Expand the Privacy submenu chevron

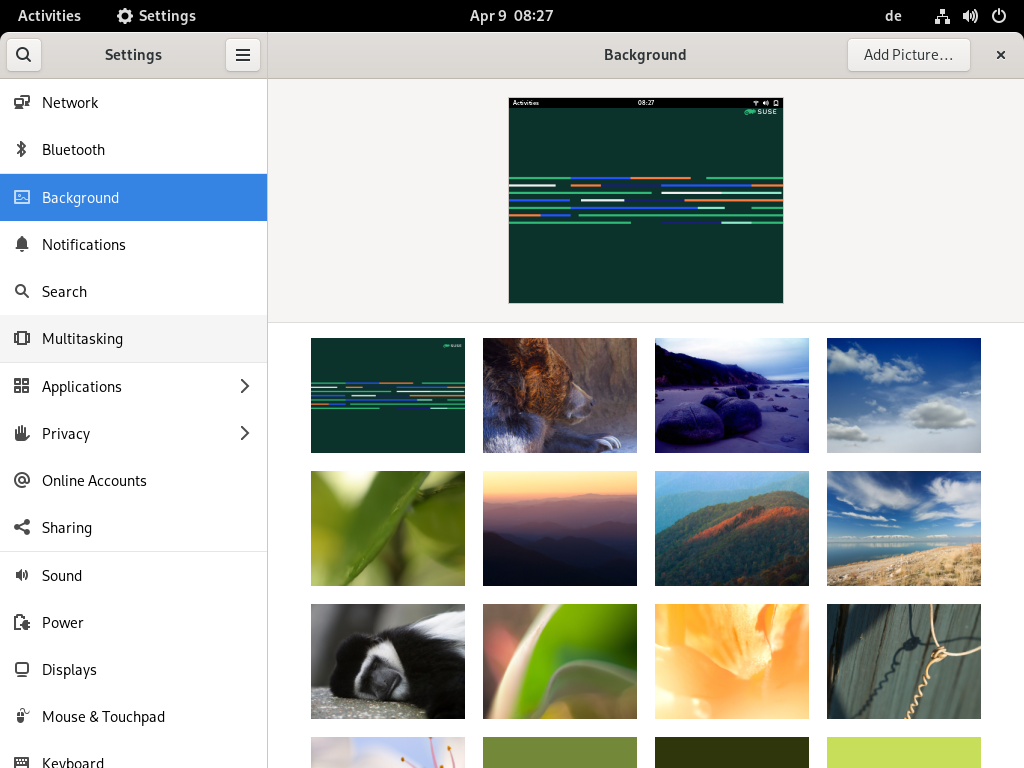point(245,434)
